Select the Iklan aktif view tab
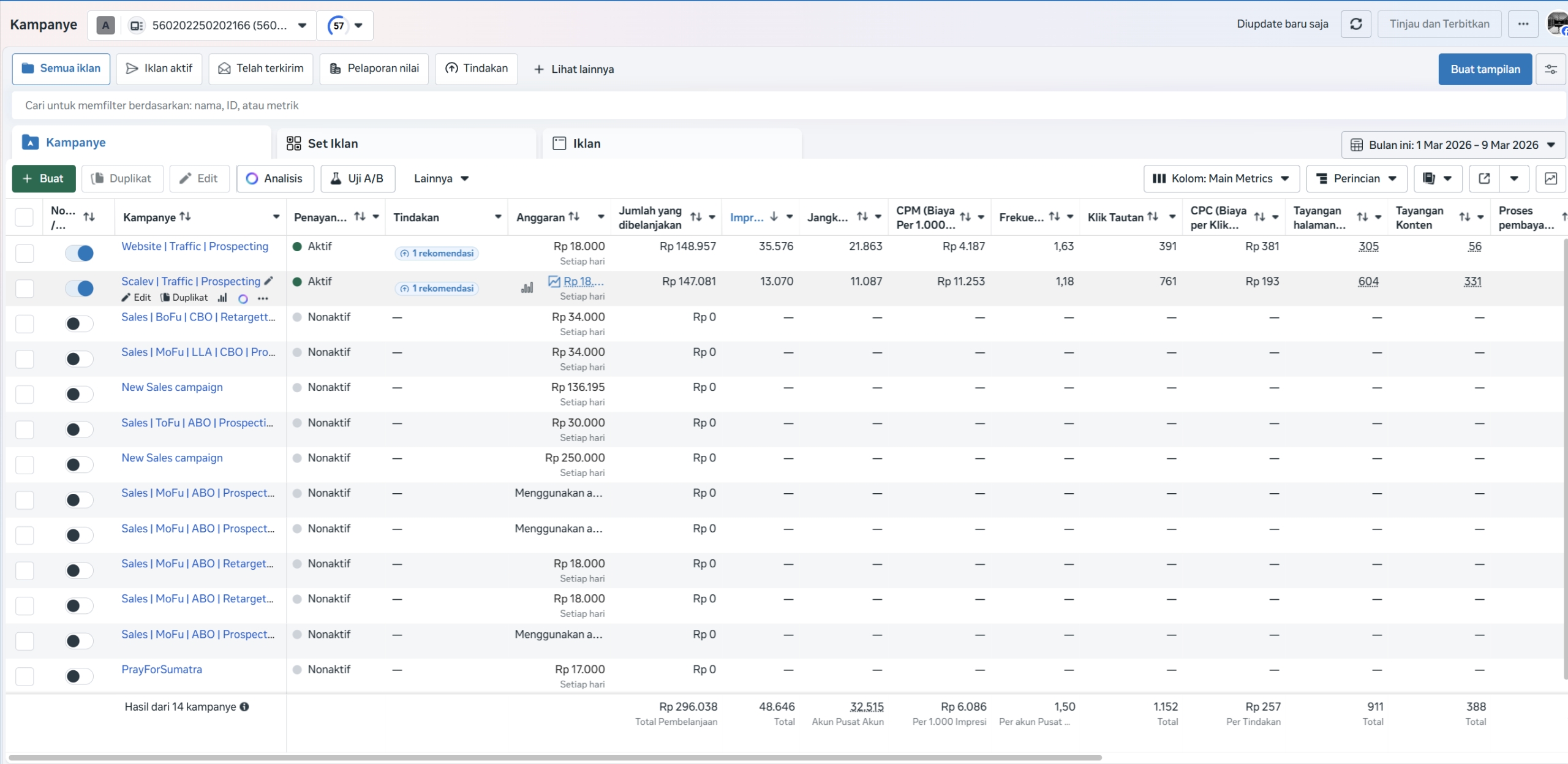This screenshot has height=764, width=1568. tap(159, 69)
